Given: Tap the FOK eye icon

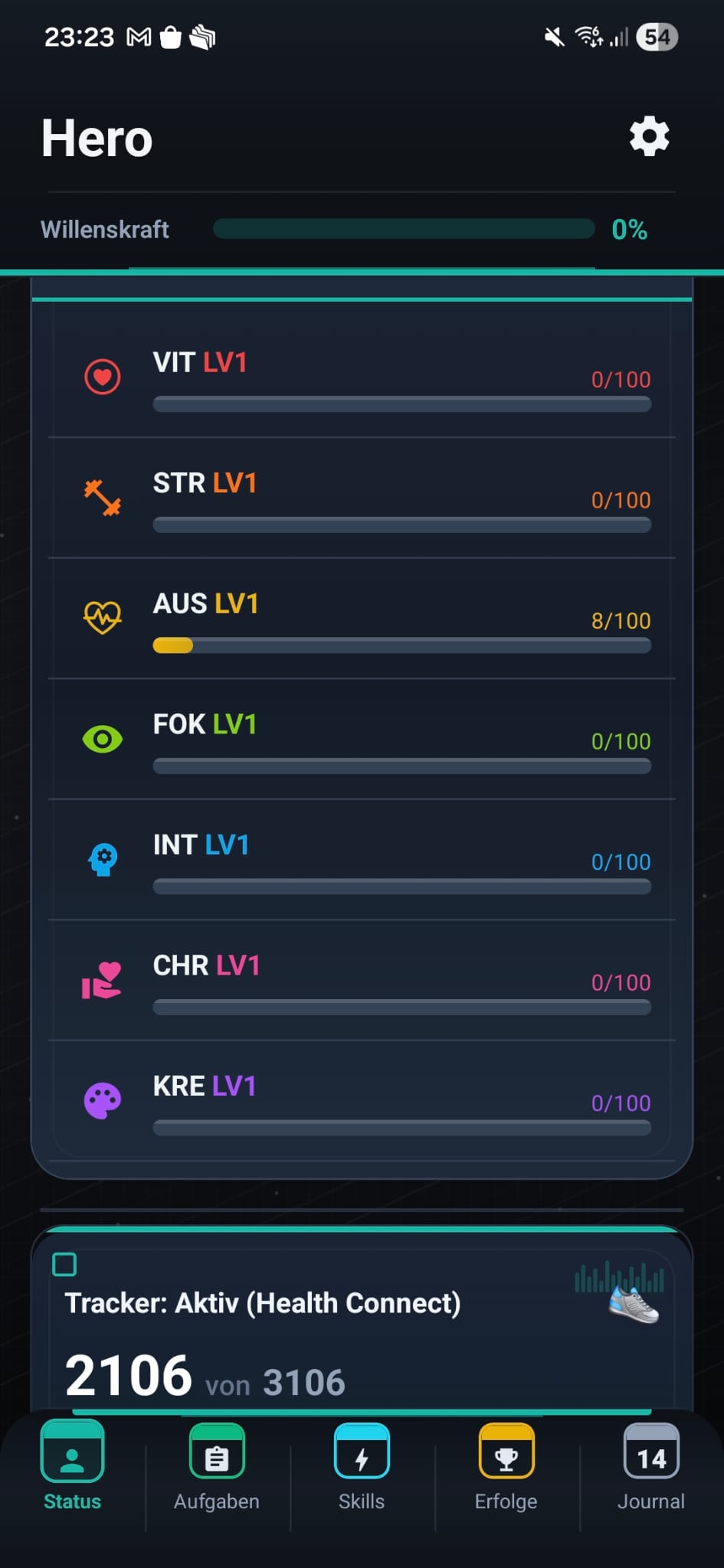Looking at the screenshot, I should tap(102, 739).
